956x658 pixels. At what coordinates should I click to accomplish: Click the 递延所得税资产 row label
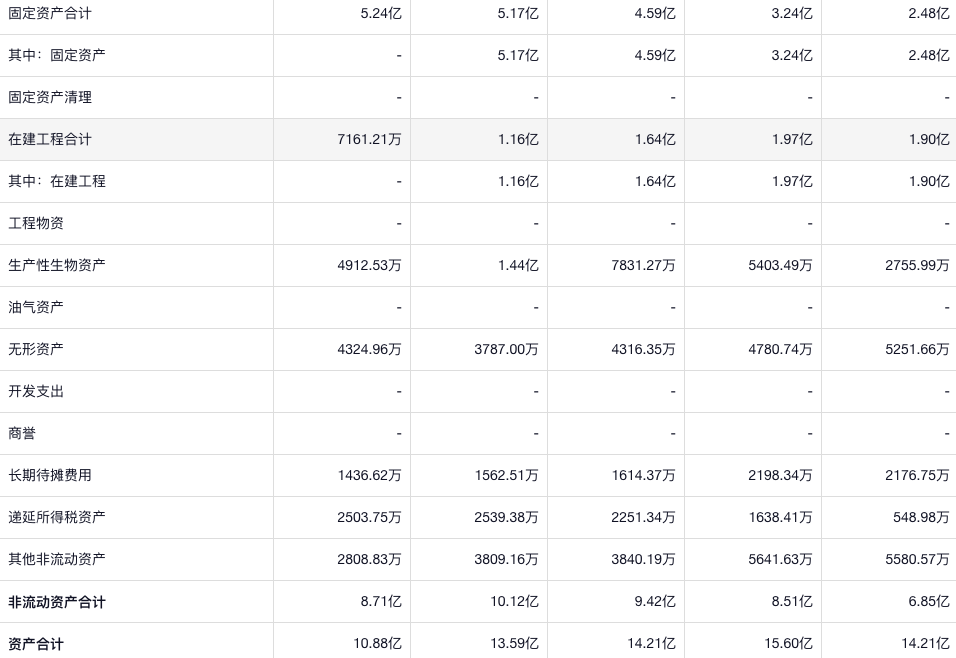pos(57,517)
